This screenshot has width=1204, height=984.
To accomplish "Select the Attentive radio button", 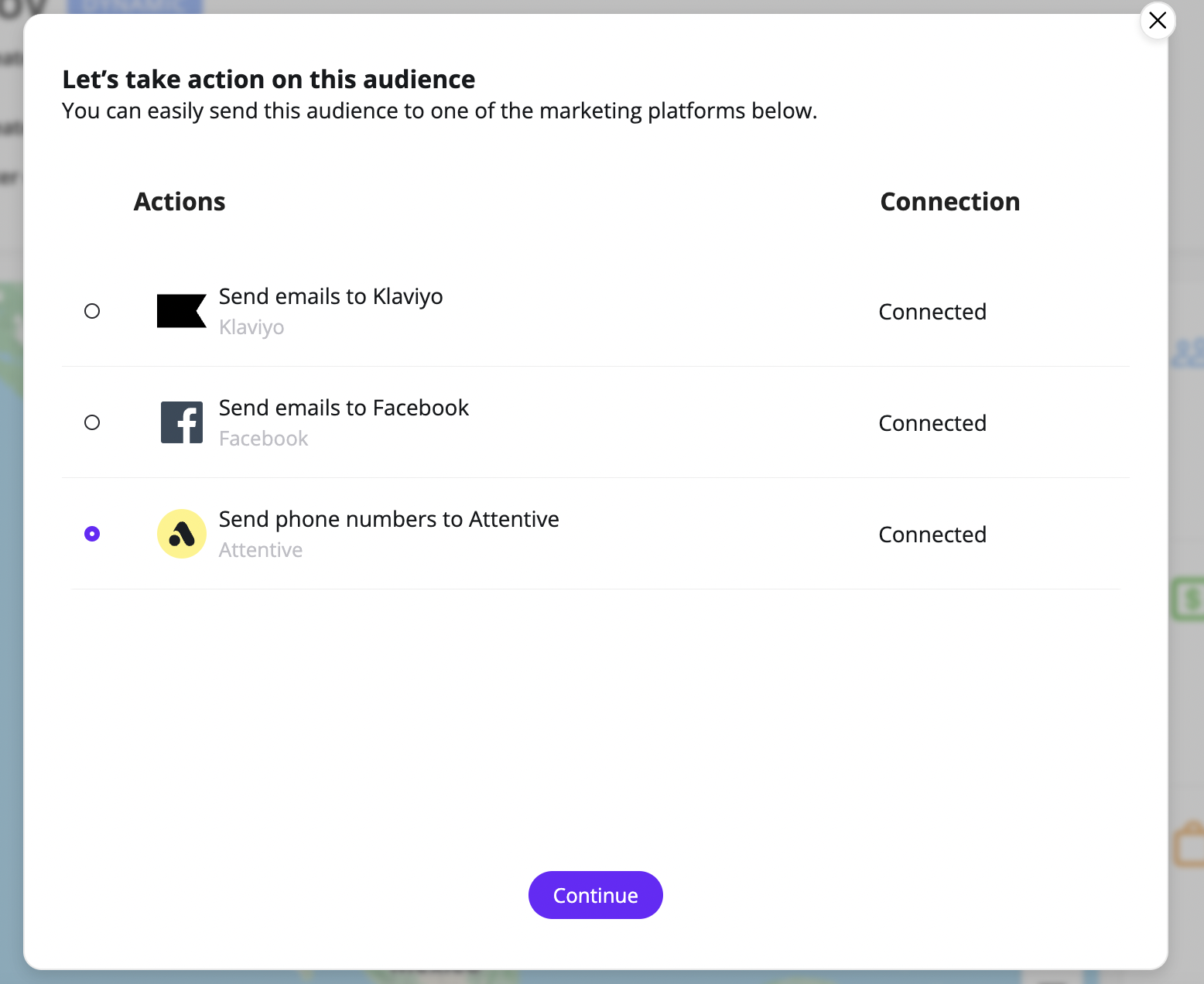I will [92, 534].
